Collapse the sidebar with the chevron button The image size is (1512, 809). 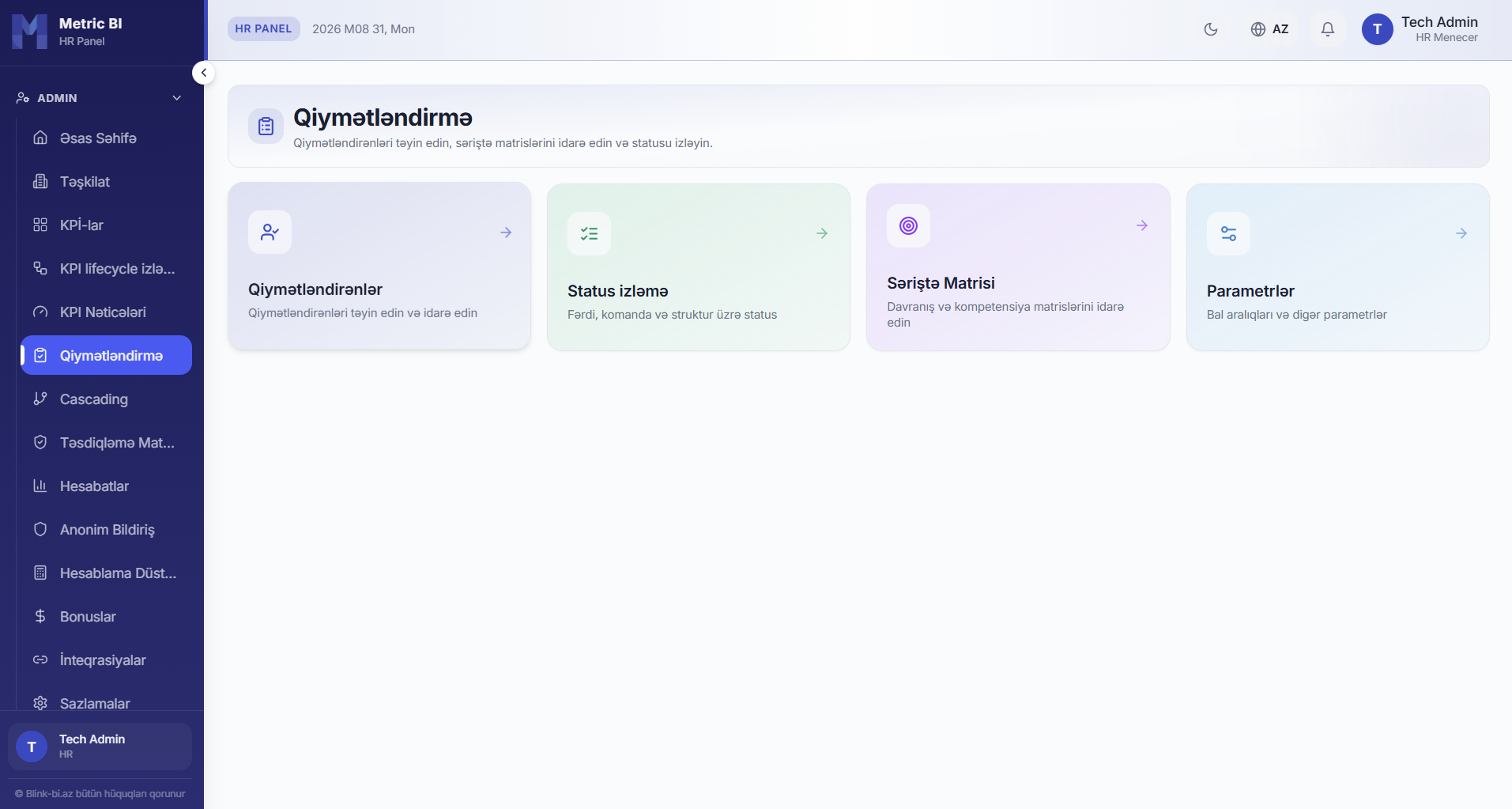click(203, 73)
